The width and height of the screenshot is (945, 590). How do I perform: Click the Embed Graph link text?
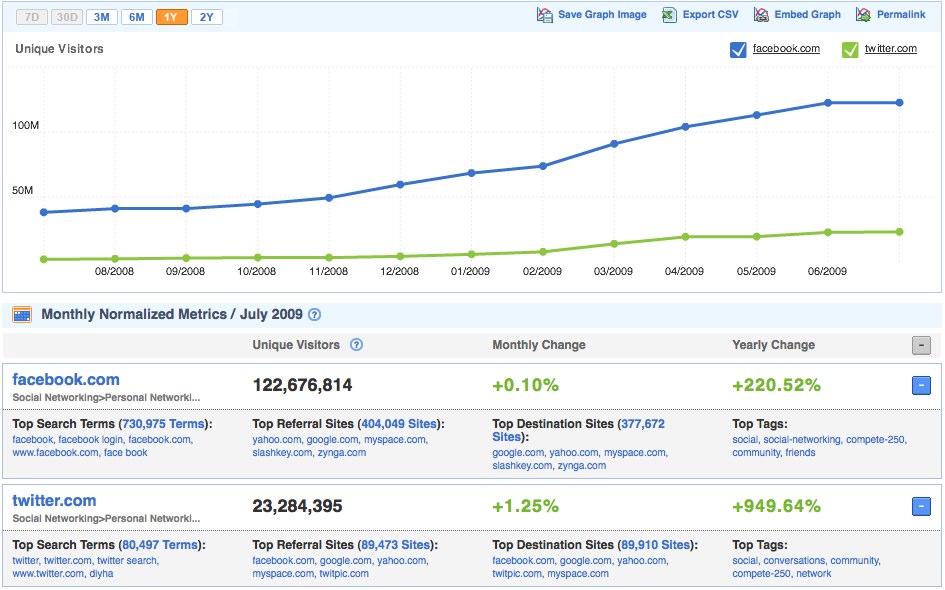(808, 14)
